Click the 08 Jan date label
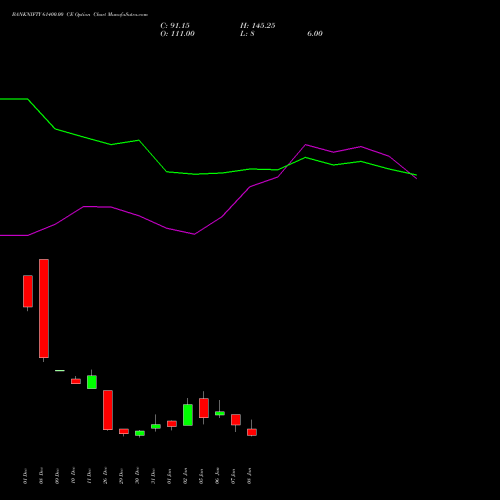Image resolution: width=500 pixels, height=500 pixels. click(x=249, y=476)
